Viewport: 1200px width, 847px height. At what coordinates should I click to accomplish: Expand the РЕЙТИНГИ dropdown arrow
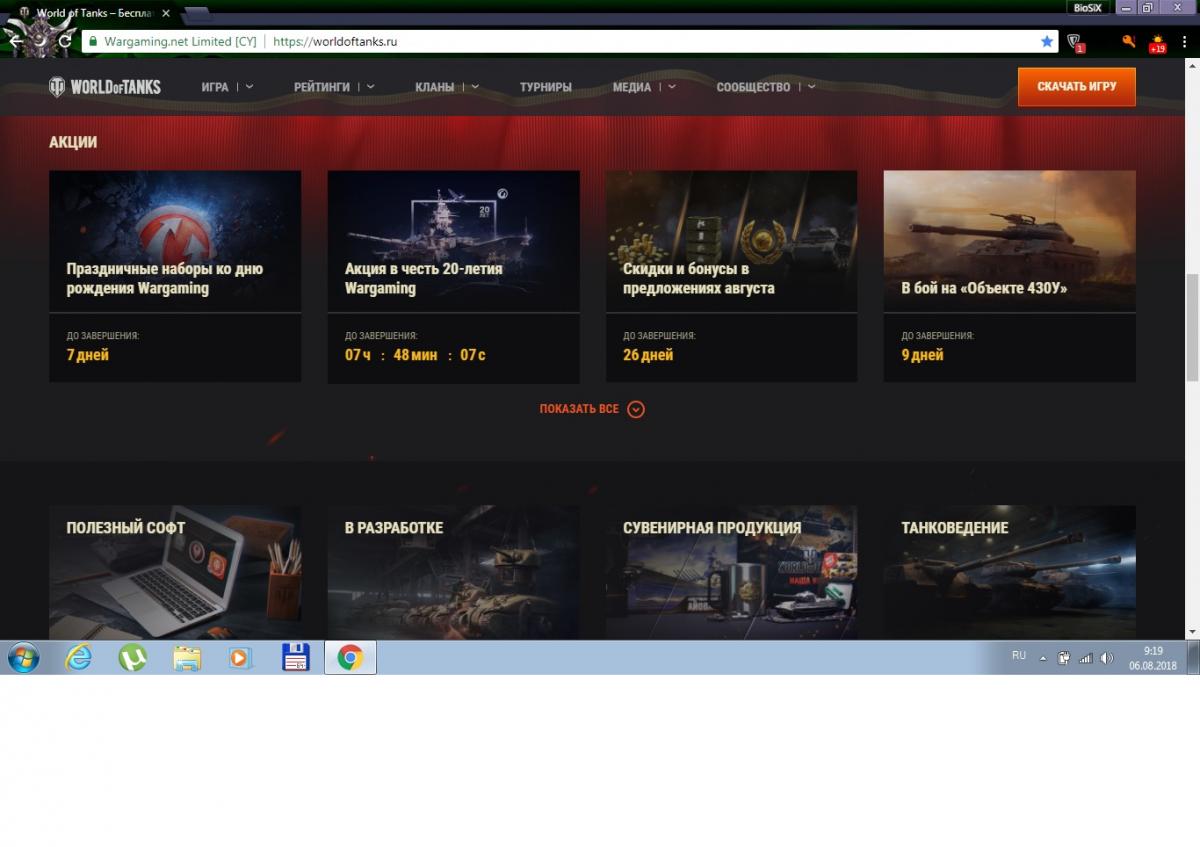[x=371, y=87]
